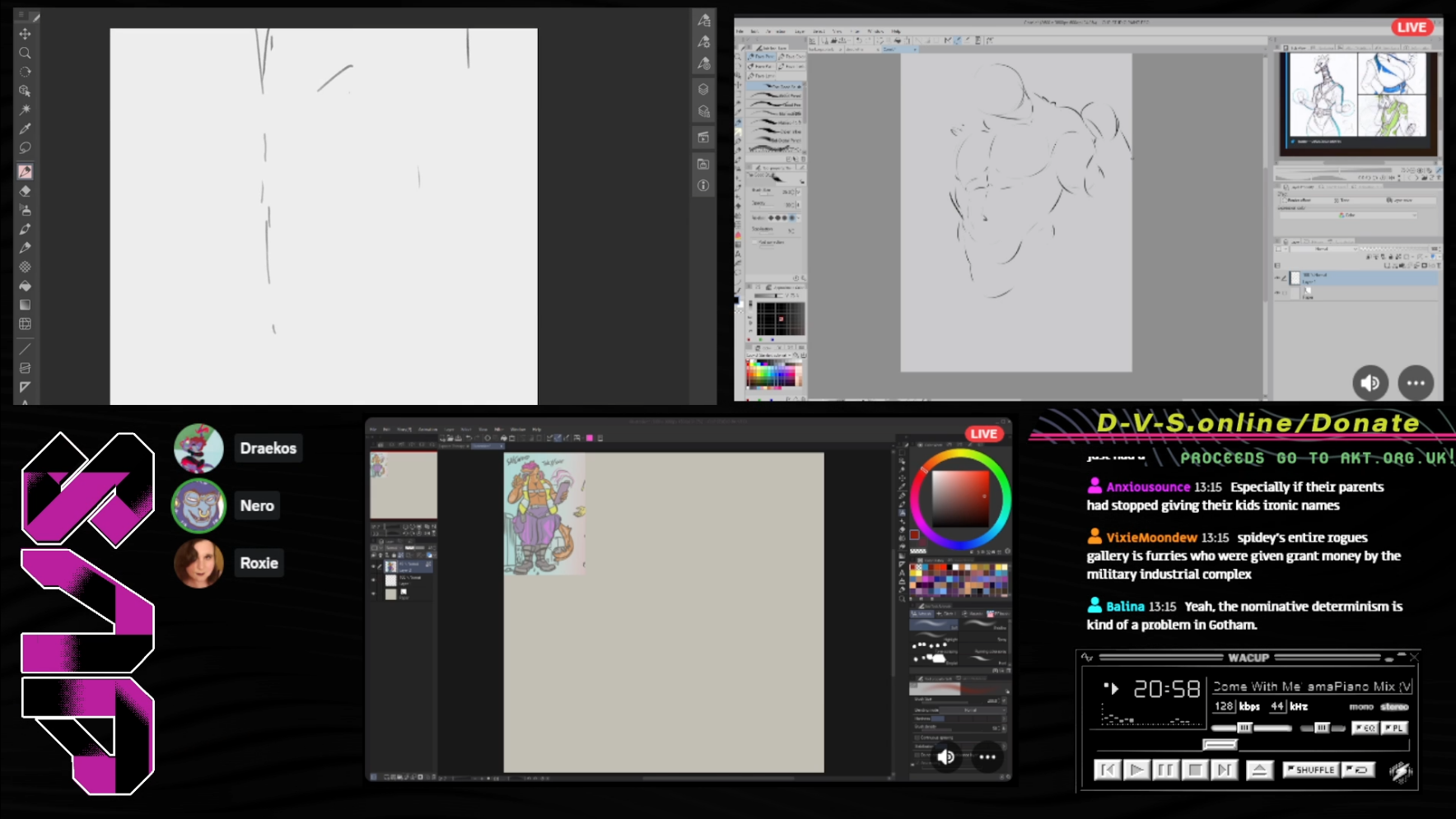Viewport: 1456px width, 819px height.
Task: Select the Move tool in left toolbar
Action: click(25, 34)
